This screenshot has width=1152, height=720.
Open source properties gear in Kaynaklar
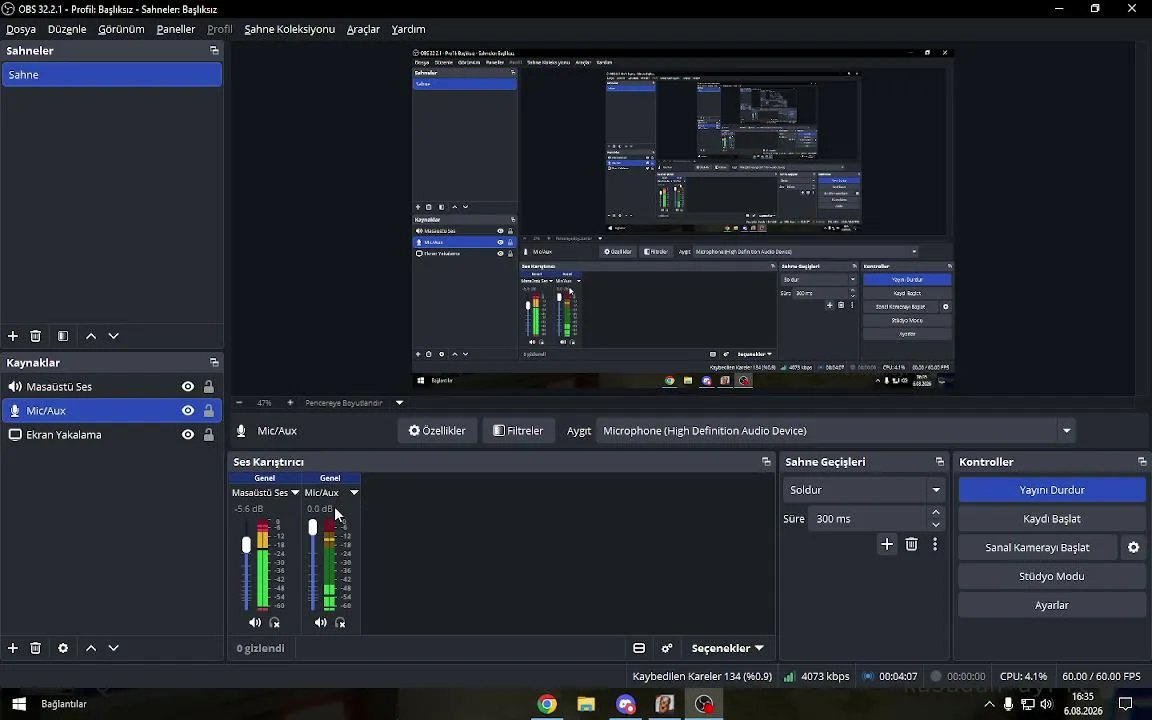click(x=63, y=648)
